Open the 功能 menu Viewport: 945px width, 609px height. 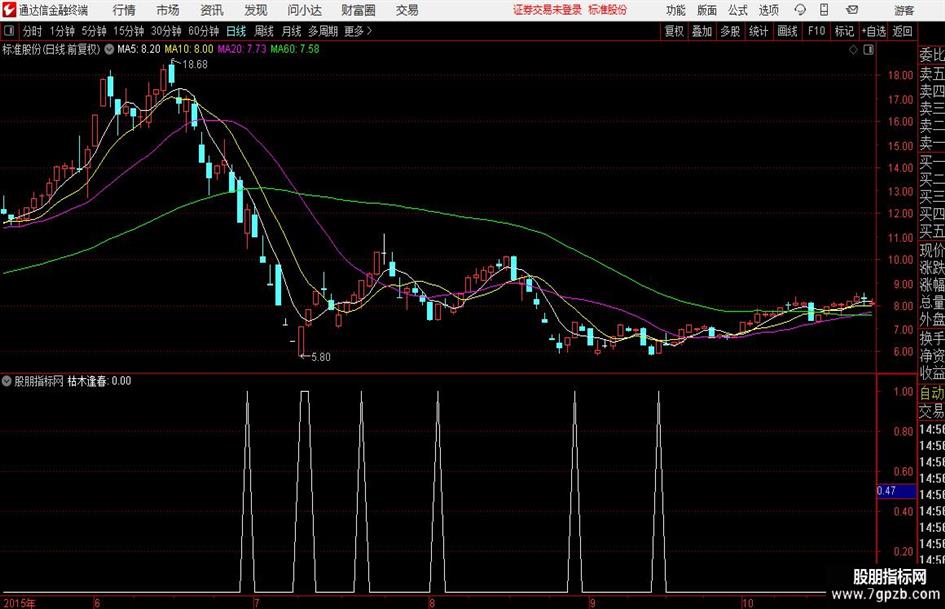[676, 10]
